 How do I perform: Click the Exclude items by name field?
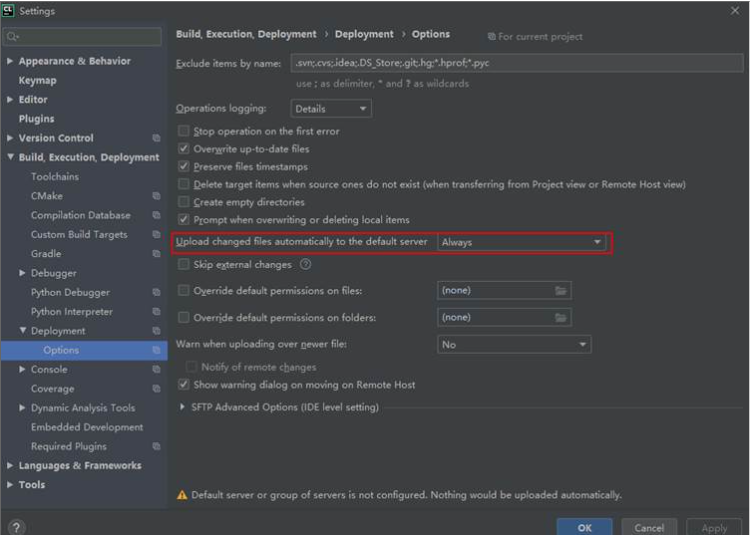(x=517, y=63)
